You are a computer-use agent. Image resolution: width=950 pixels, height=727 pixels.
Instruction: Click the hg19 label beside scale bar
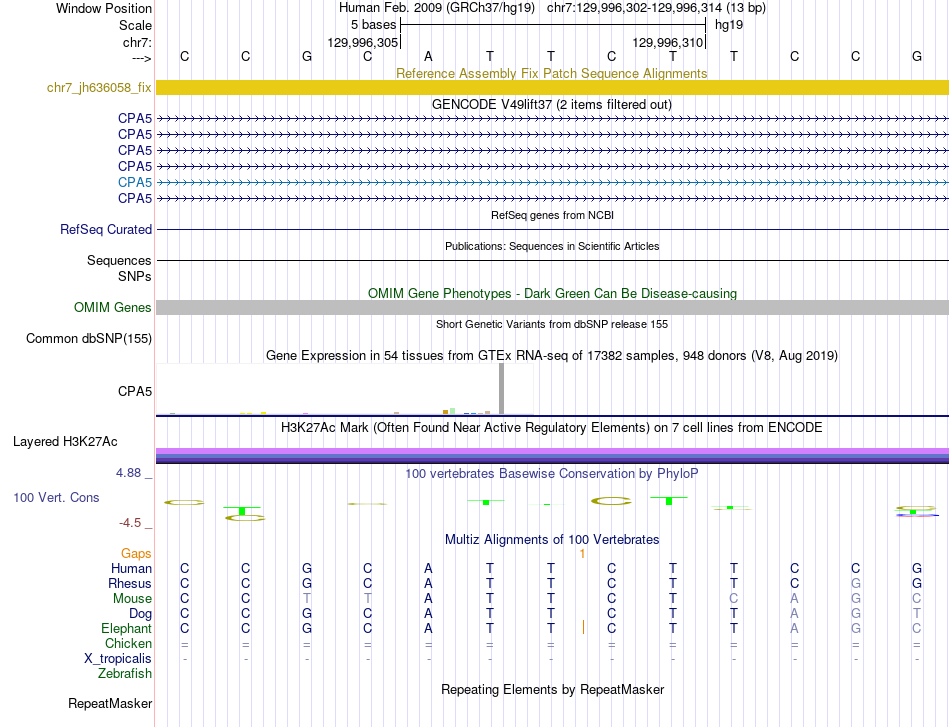click(729, 25)
